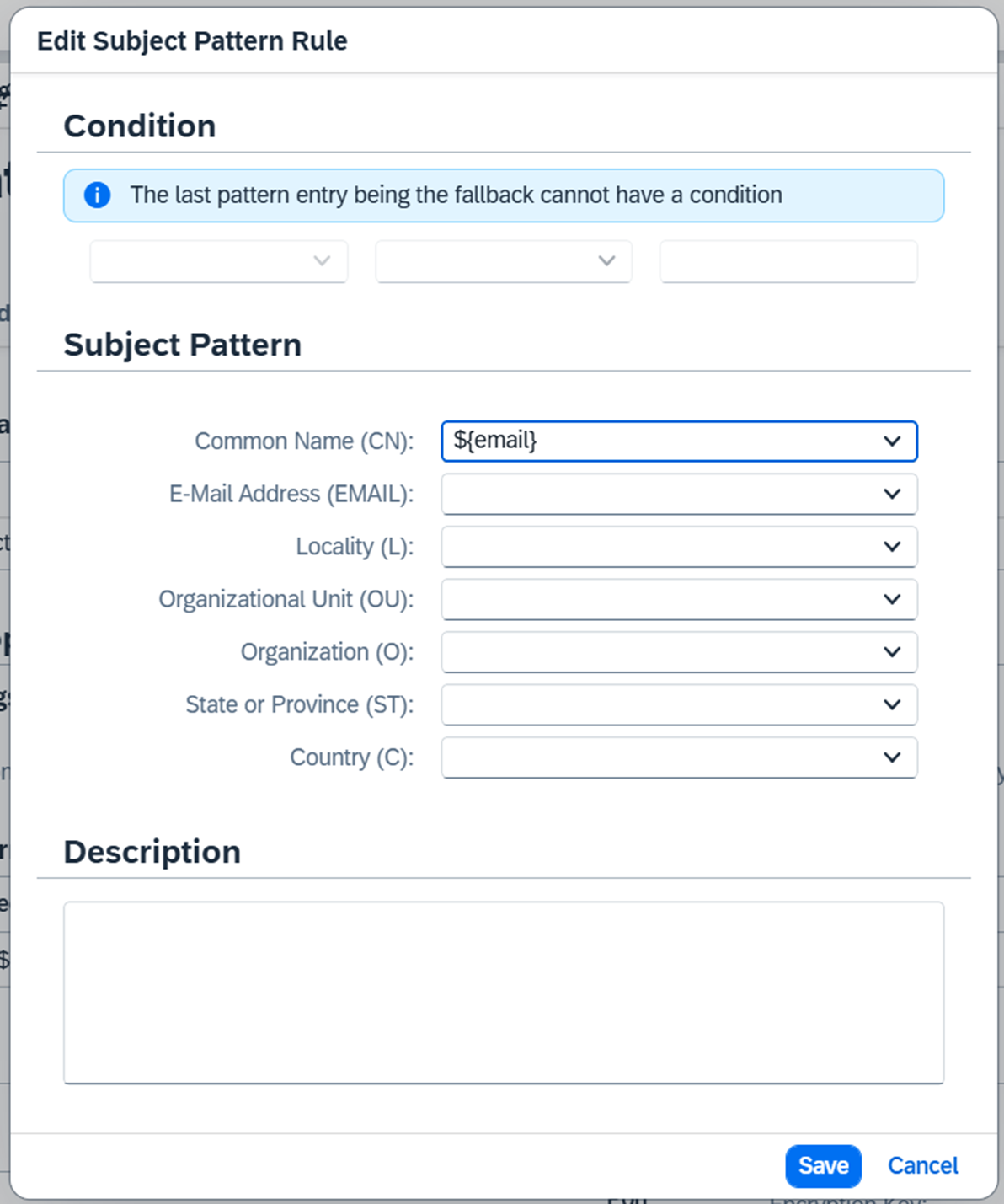
Task: Click the Common Name (CN) text field
Action: click(x=657, y=441)
